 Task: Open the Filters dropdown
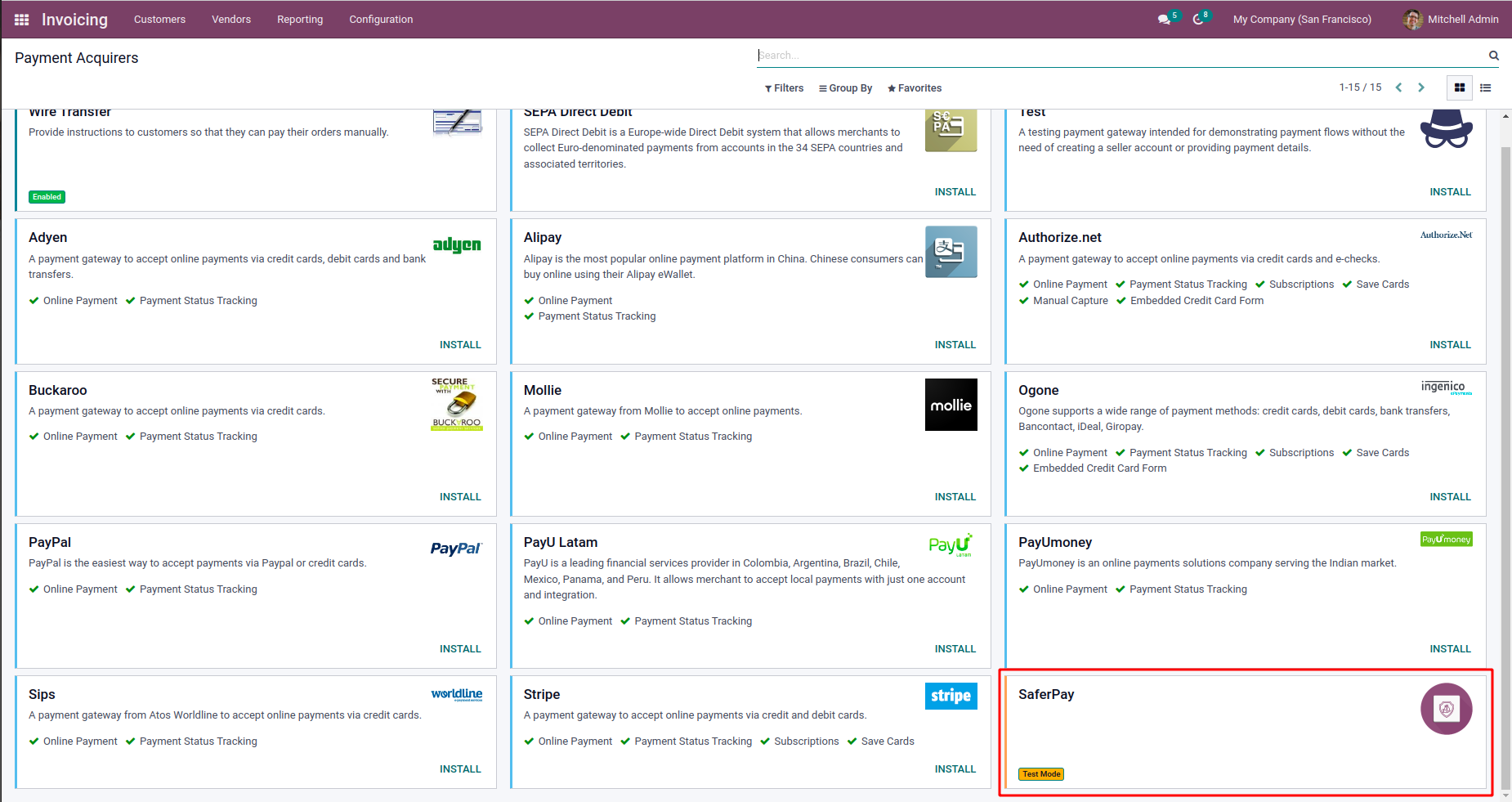tap(784, 88)
